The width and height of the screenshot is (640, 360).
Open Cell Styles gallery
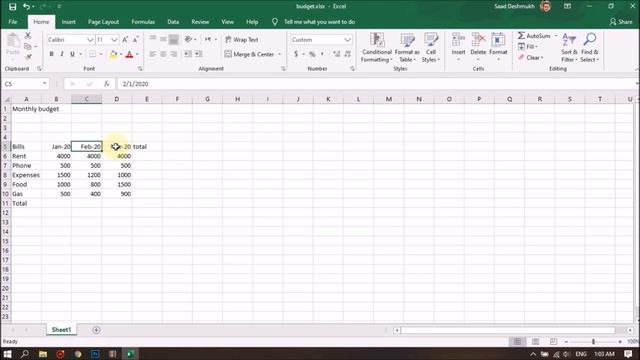[x=431, y=48]
